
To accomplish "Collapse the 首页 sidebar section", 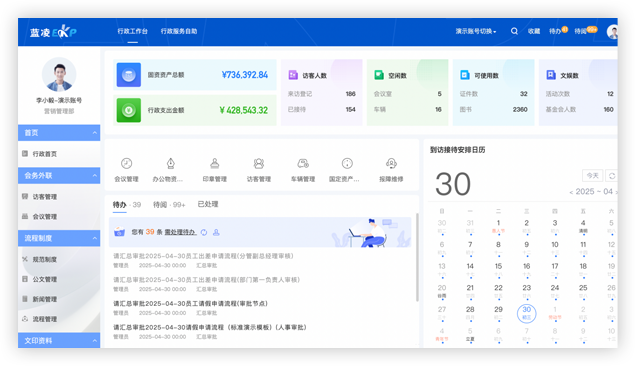I will 94,133.
